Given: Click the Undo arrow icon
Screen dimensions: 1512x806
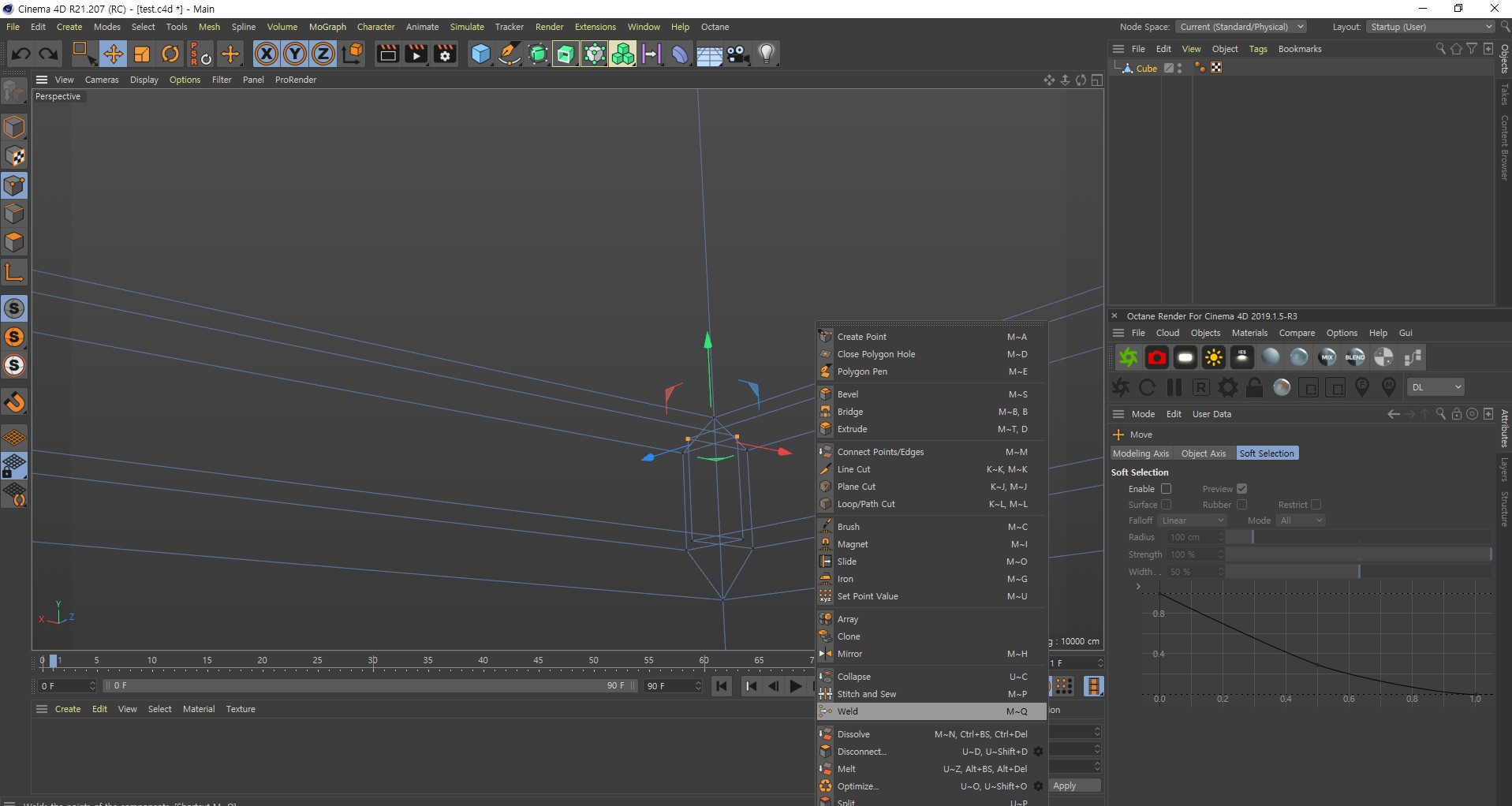Looking at the screenshot, I should click(x=21, y=54).
